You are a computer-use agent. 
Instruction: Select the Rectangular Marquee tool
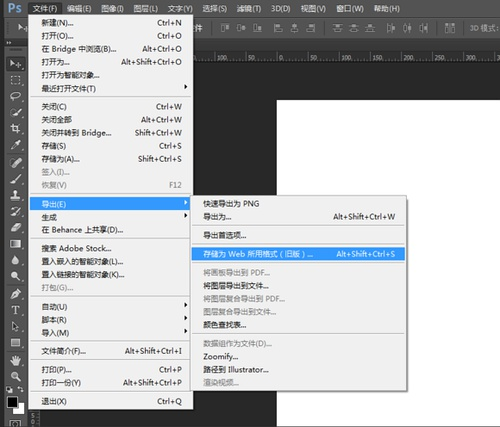pos(15,80)
